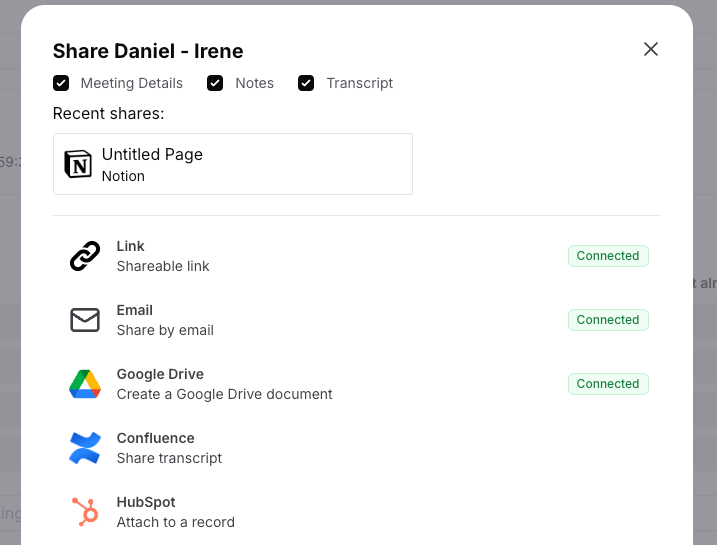Disable the Transcript checkbox
Image resolution: width=717 pixels, height=545 pixels.
[x=306, y=83]
